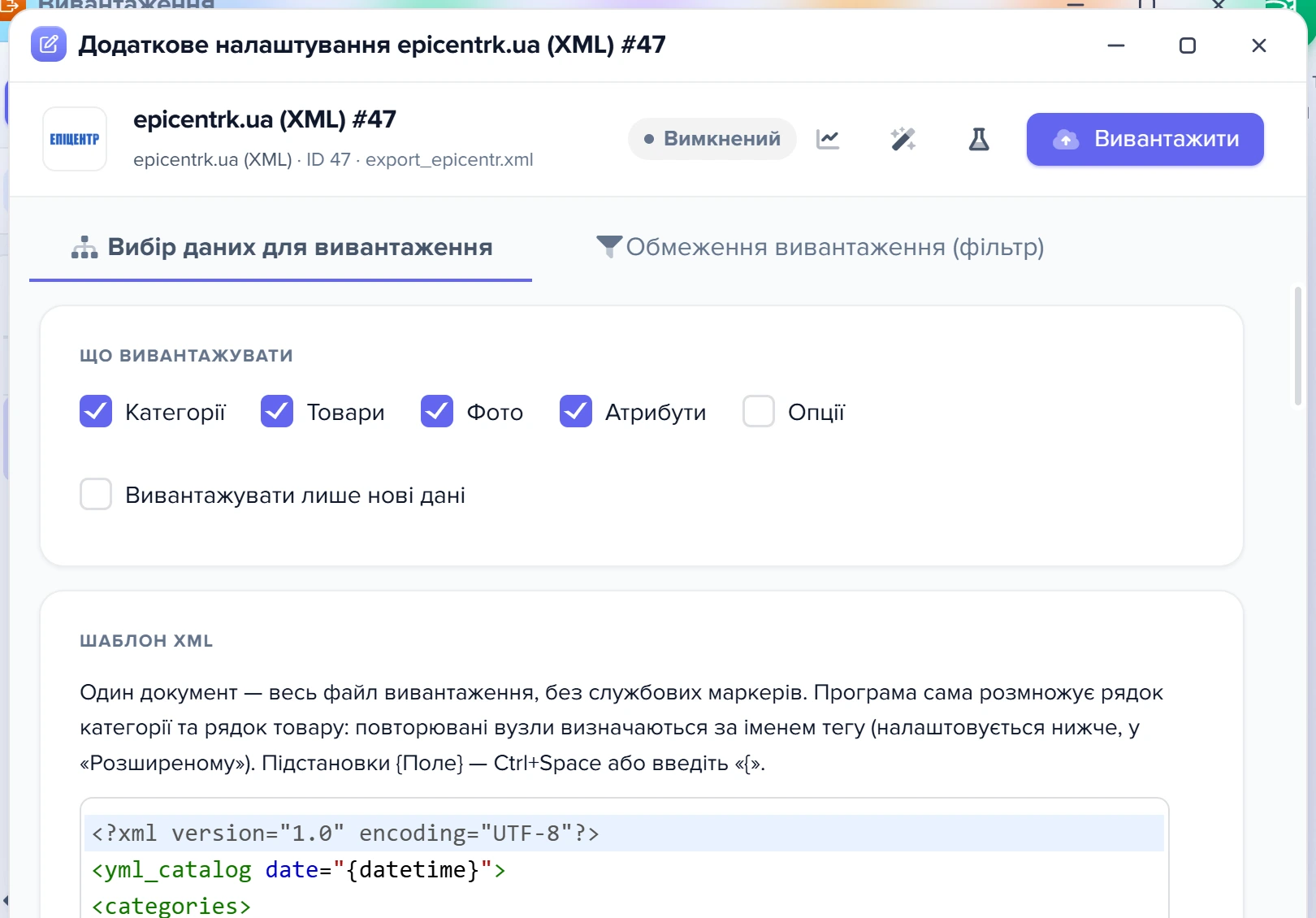Minimize the settings dialog window
This screenshot has width=1316, height=918.
[1116, 45]
